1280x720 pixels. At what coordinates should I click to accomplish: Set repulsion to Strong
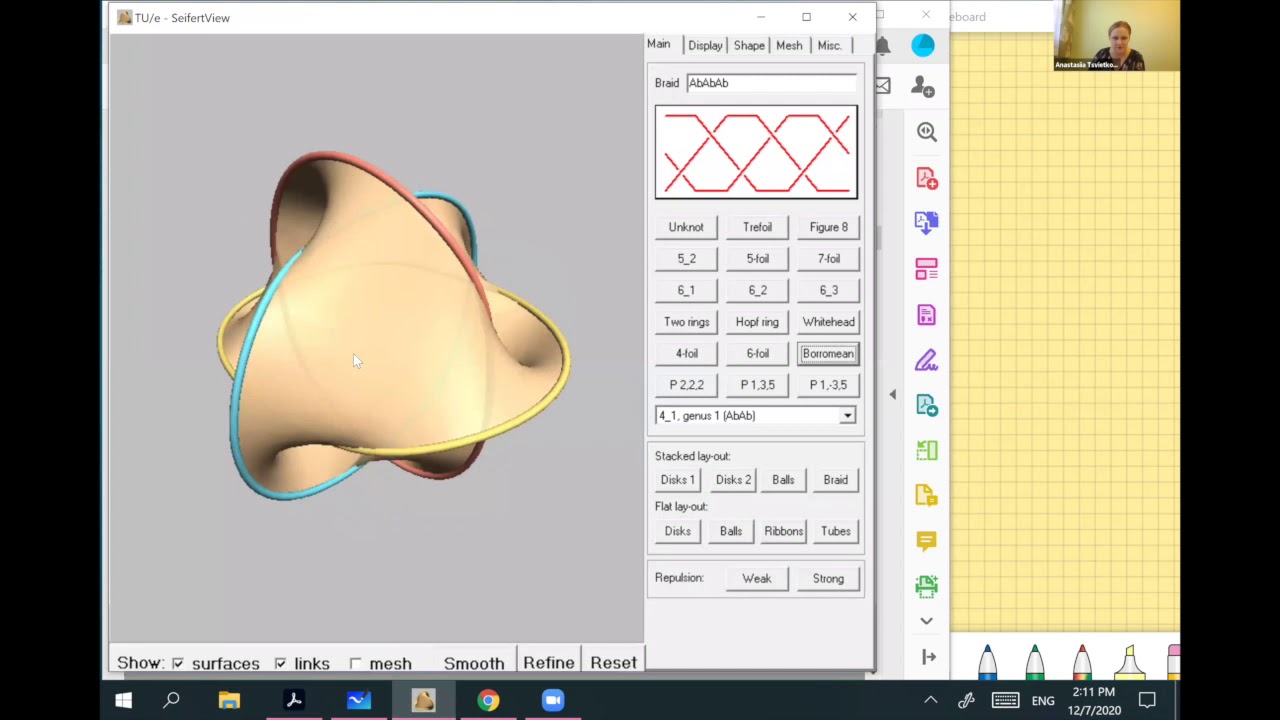(828, 578)
